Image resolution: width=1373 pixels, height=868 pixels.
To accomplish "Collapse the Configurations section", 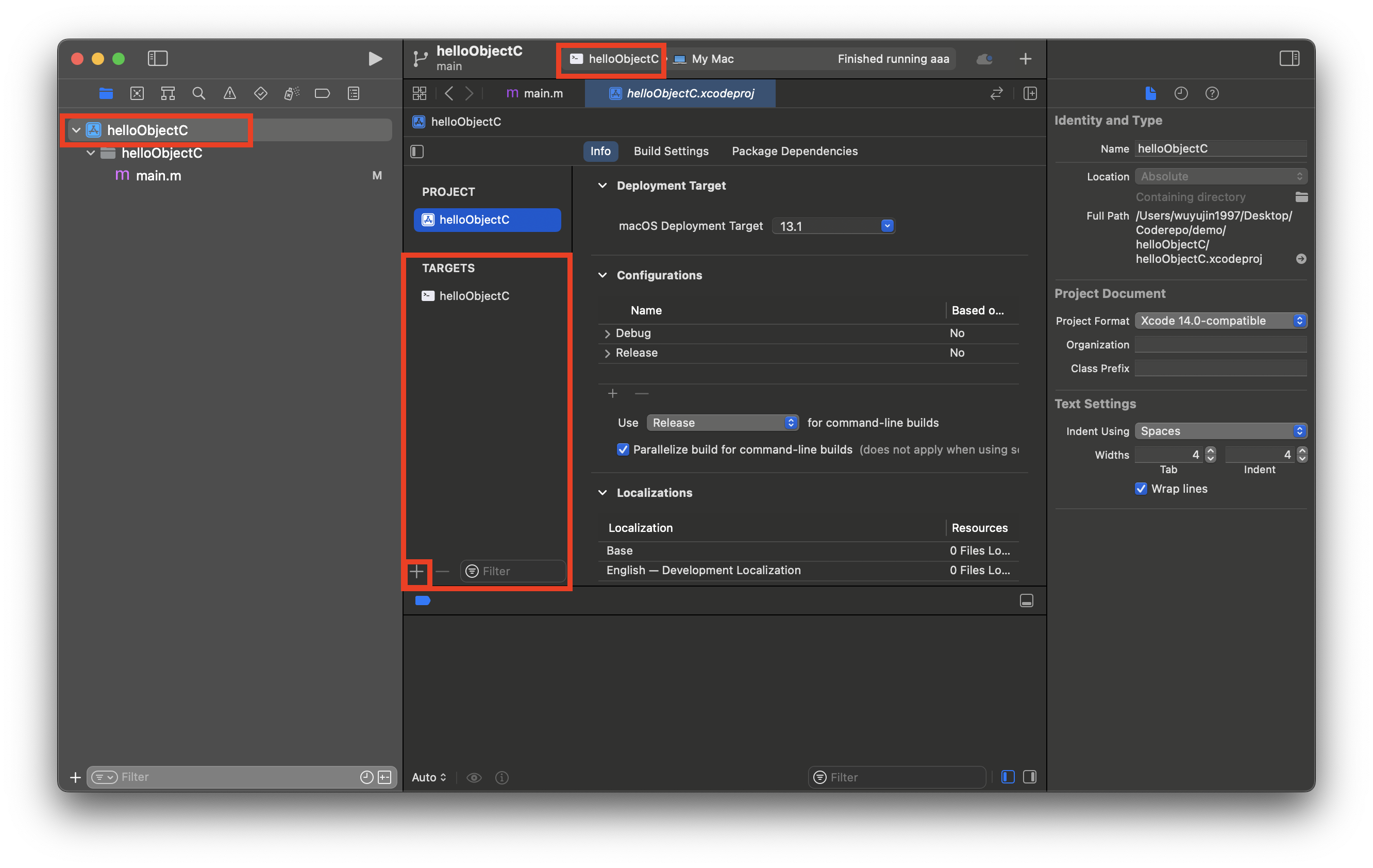I will (x=602, y=275).
